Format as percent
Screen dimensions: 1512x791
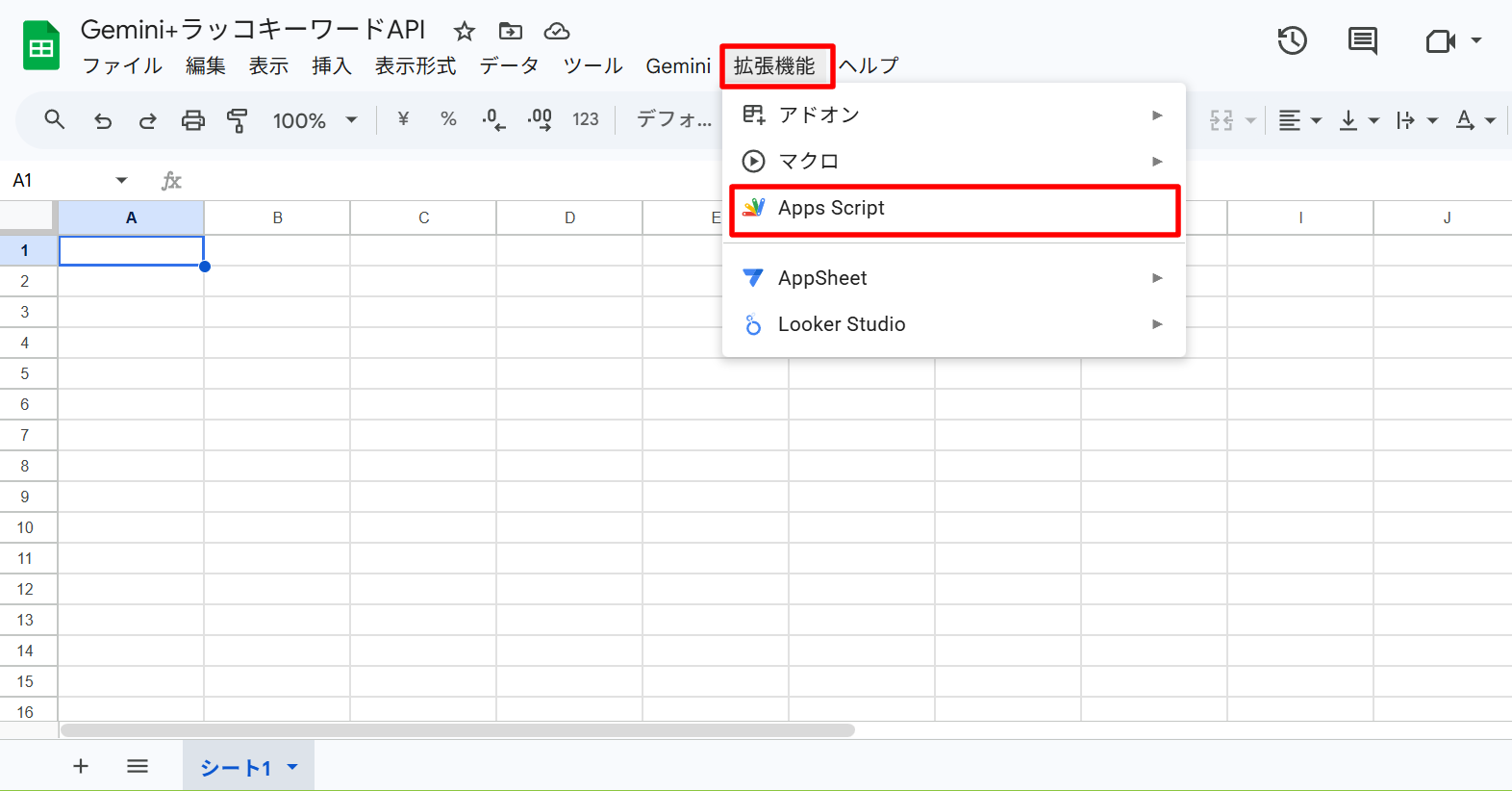click(448, 119)
